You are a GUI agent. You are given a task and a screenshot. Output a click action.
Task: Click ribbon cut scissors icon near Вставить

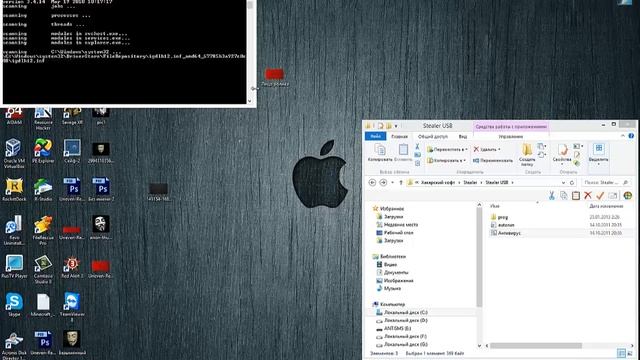(x=417, y=147)
